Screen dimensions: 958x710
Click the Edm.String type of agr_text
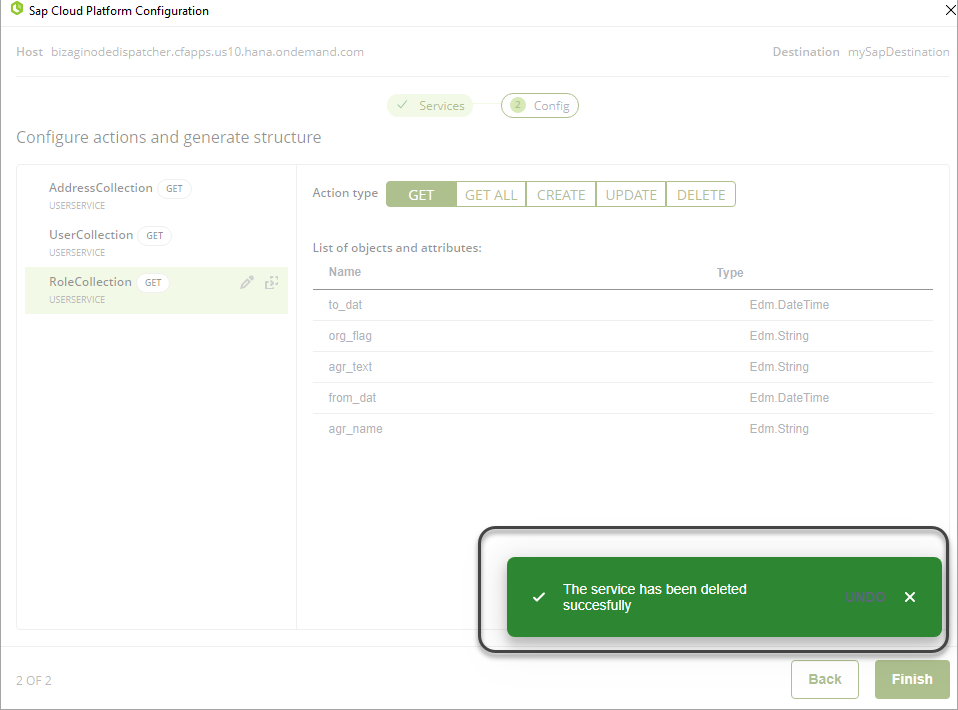[779, 367]
